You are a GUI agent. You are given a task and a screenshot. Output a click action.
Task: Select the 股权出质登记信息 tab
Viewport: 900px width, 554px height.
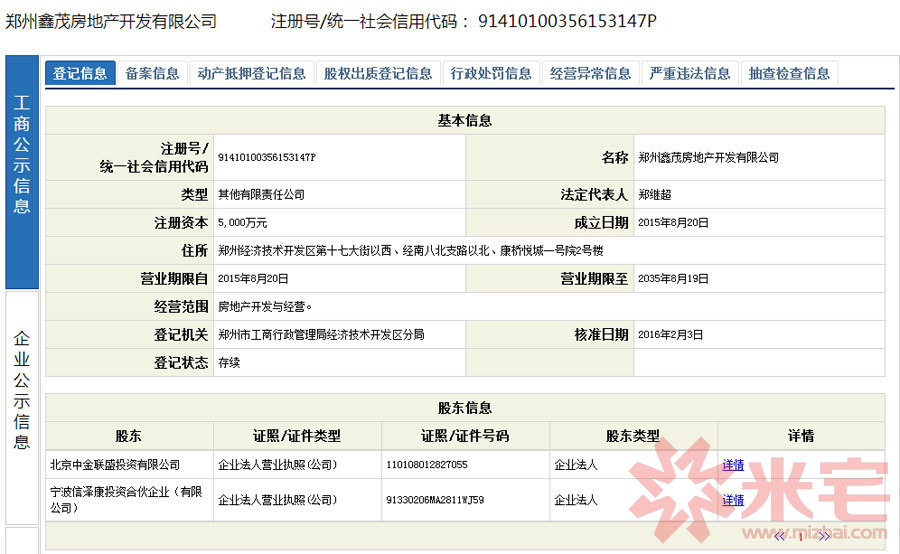click(x=378, y=73)
